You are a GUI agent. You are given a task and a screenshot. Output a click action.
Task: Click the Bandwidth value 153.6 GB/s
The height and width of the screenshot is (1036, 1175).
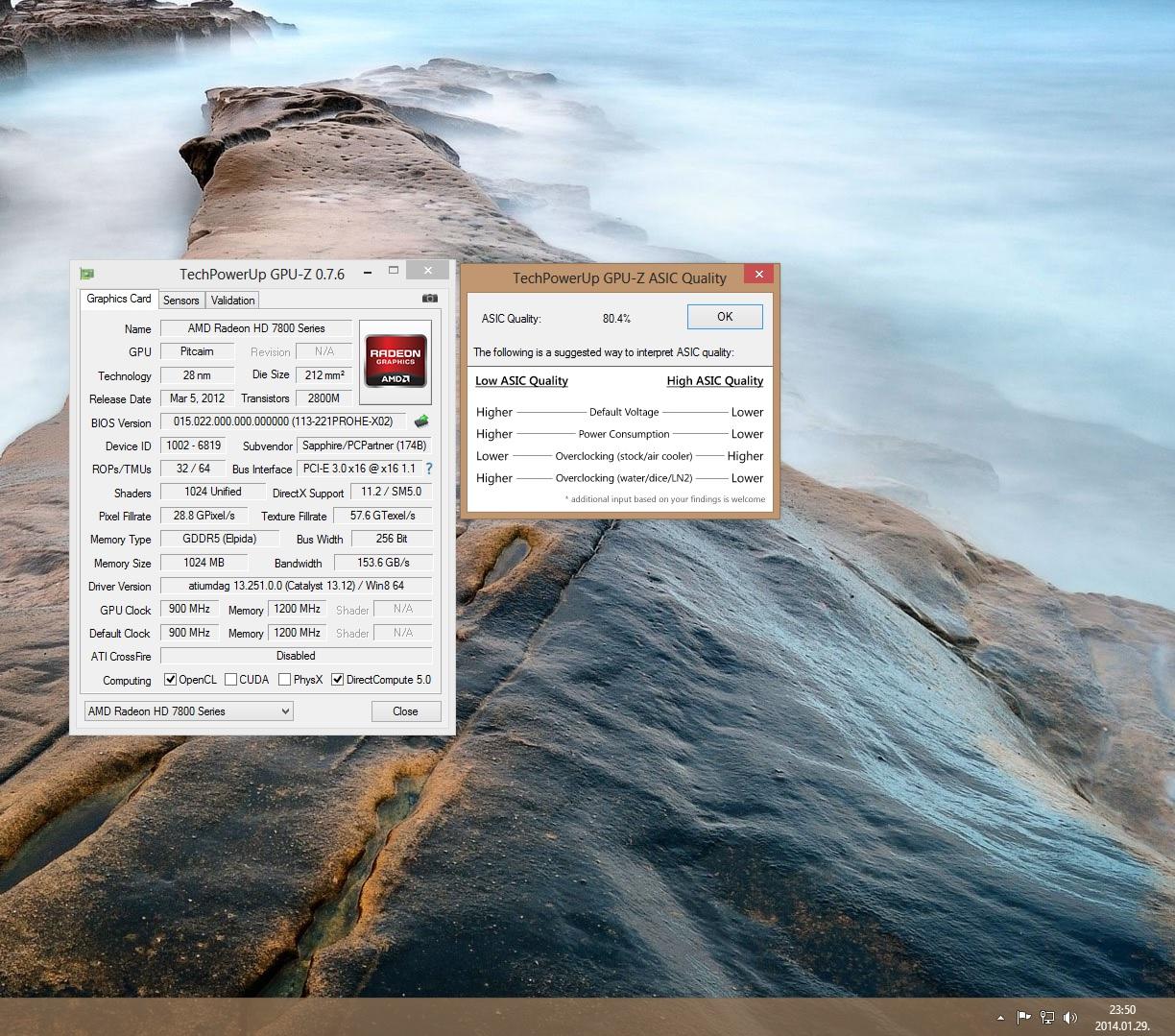coord(383,563)
